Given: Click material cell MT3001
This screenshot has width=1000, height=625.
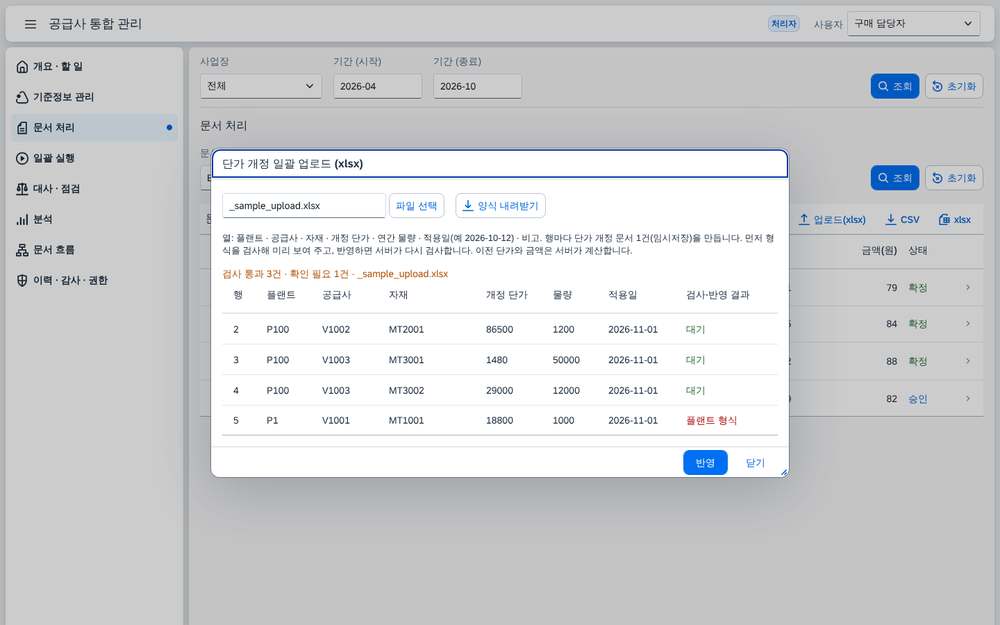Looking at the screenshot, I should 406,360.
